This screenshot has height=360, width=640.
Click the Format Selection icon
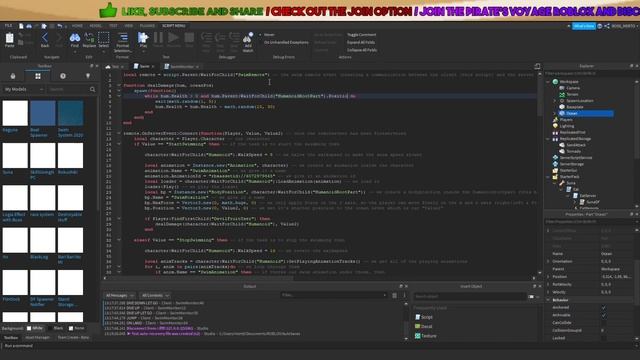122,38
